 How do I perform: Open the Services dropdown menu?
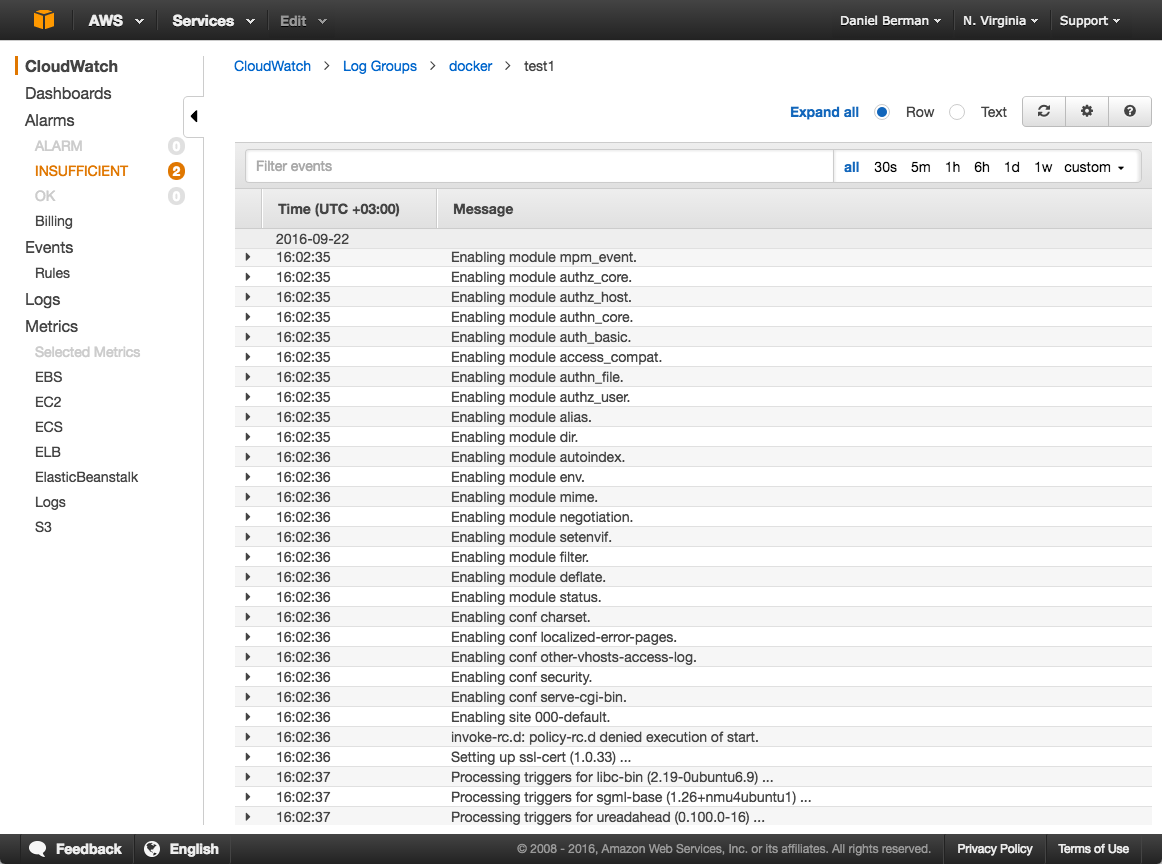point(213,21)
